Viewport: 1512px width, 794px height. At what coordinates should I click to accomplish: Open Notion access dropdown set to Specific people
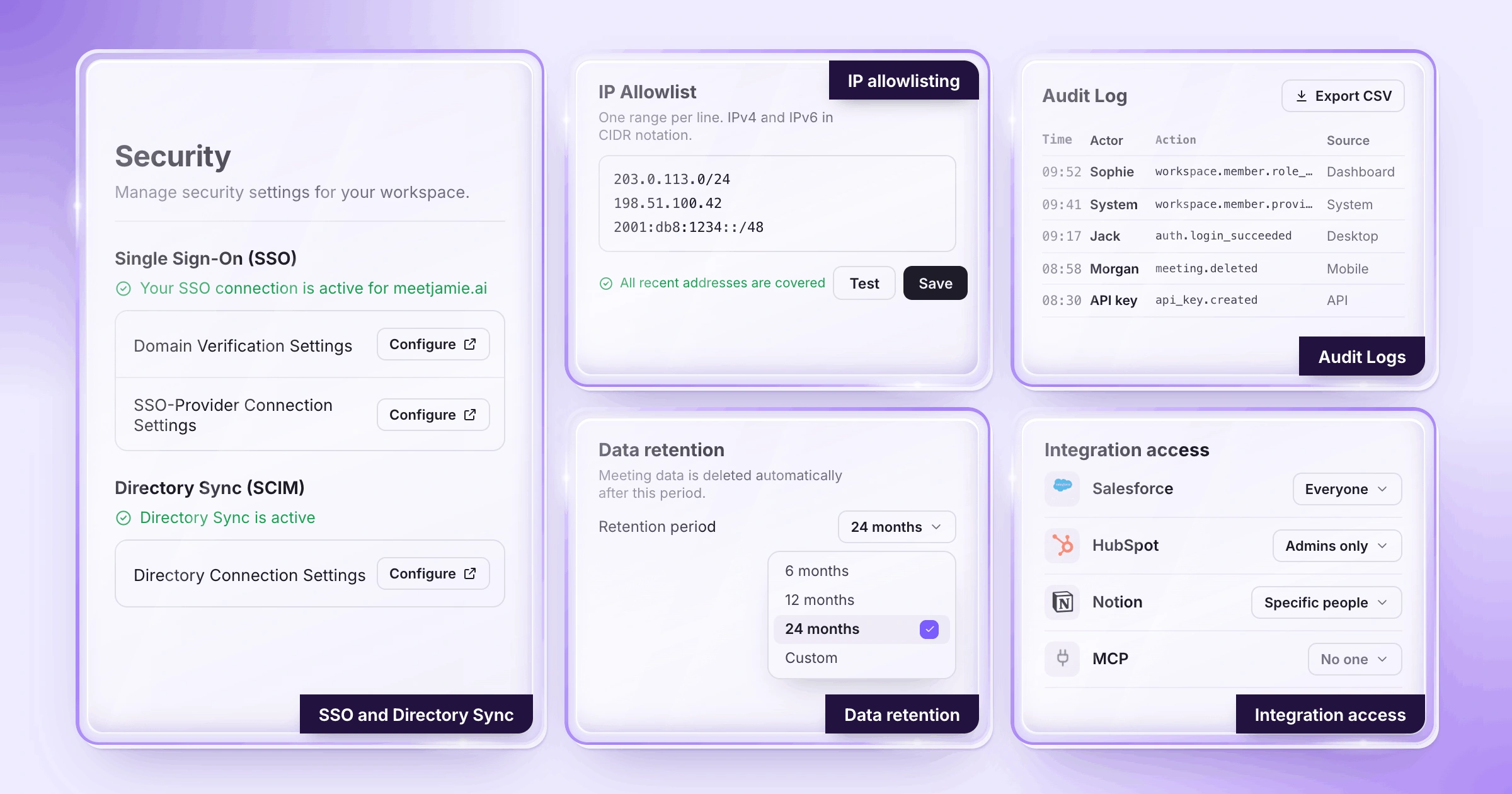point(1326,602)
